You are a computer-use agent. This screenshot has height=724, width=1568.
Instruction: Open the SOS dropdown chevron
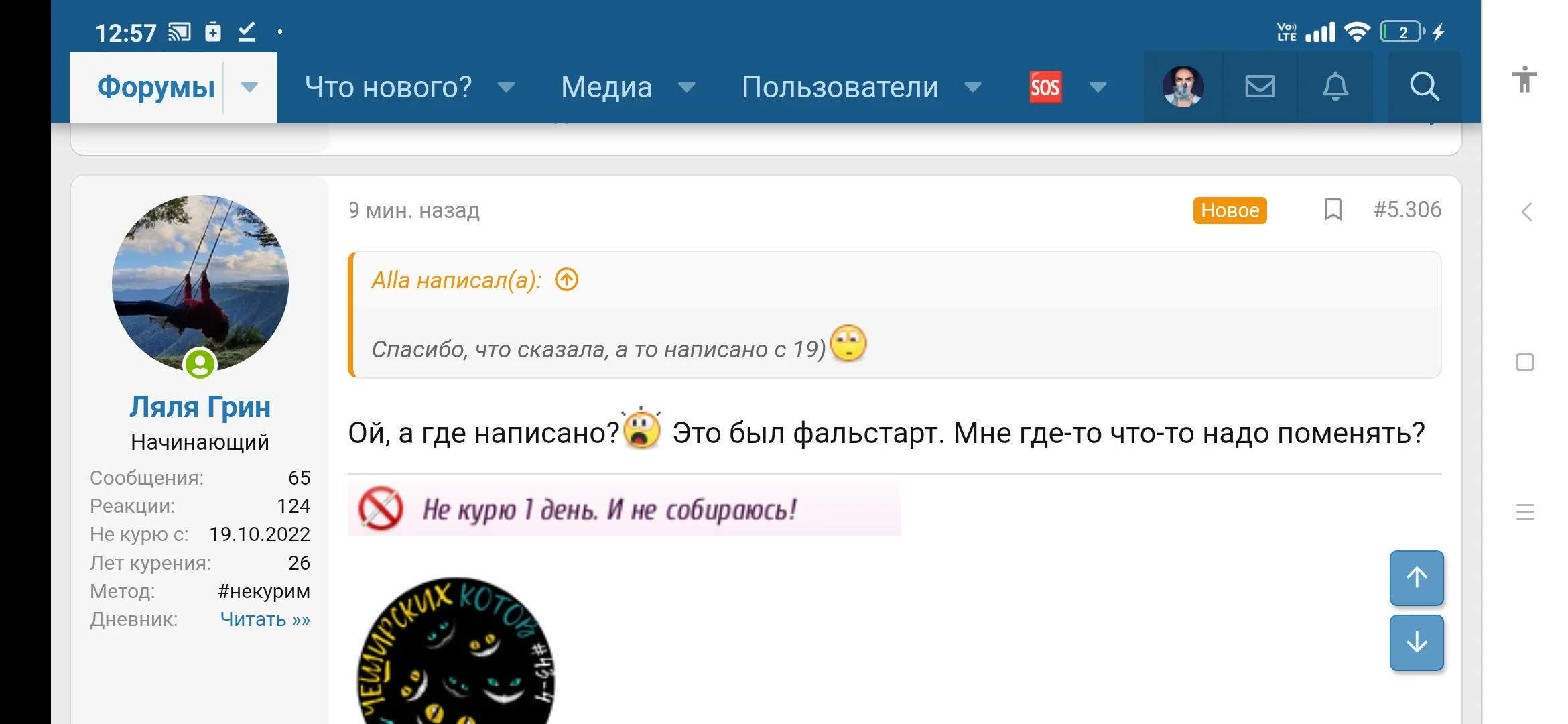[1098, 87]
